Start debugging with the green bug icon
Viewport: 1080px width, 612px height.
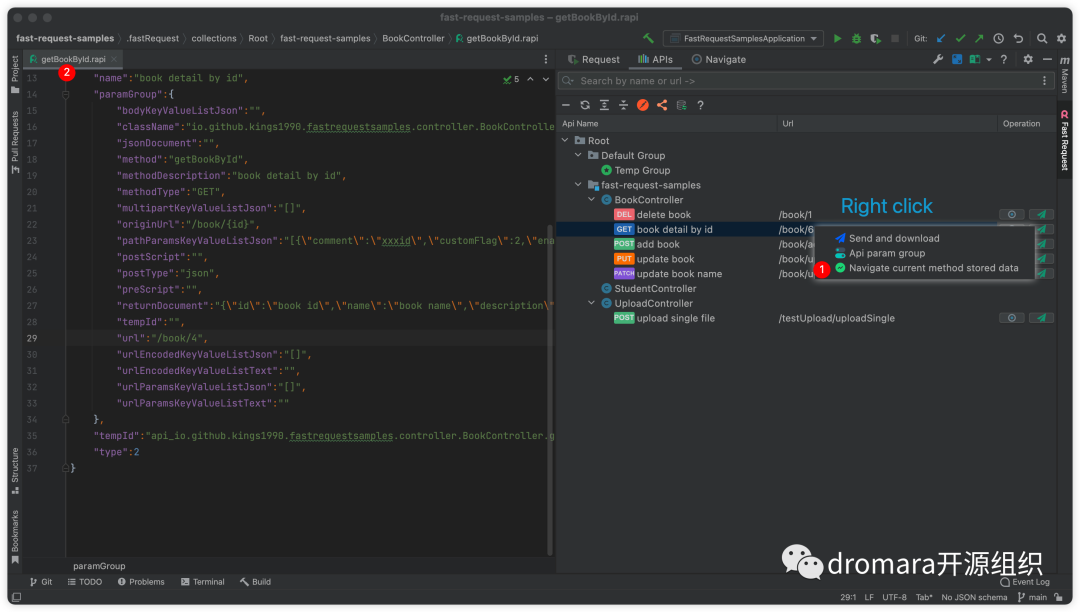[x=856, y=39]
